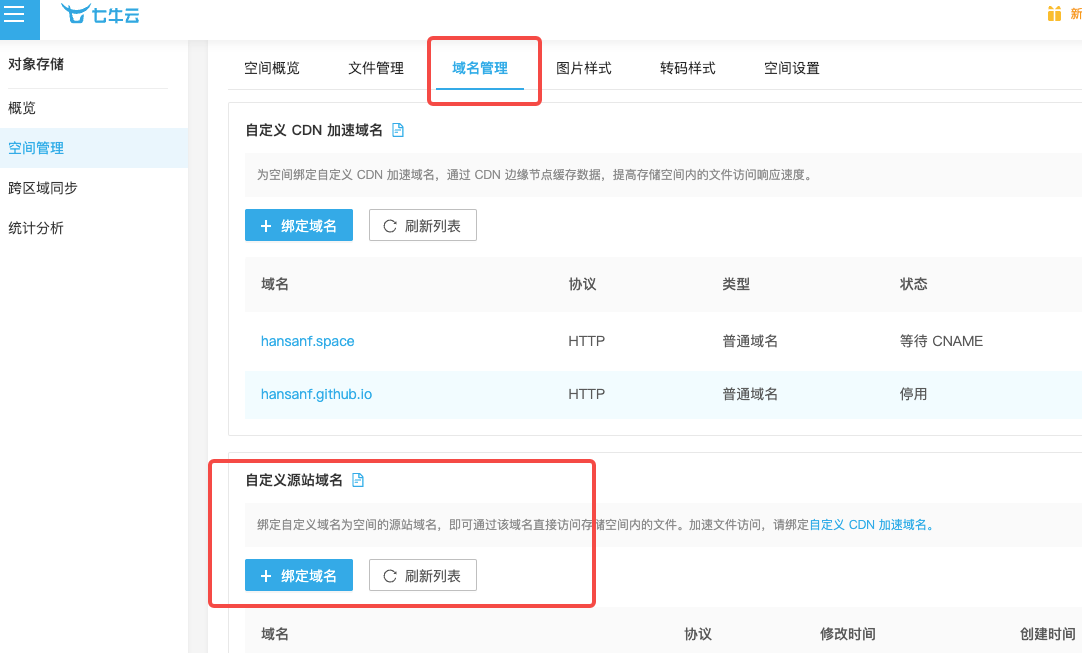Open the hansanf.space domain link

tap(308, 341)
